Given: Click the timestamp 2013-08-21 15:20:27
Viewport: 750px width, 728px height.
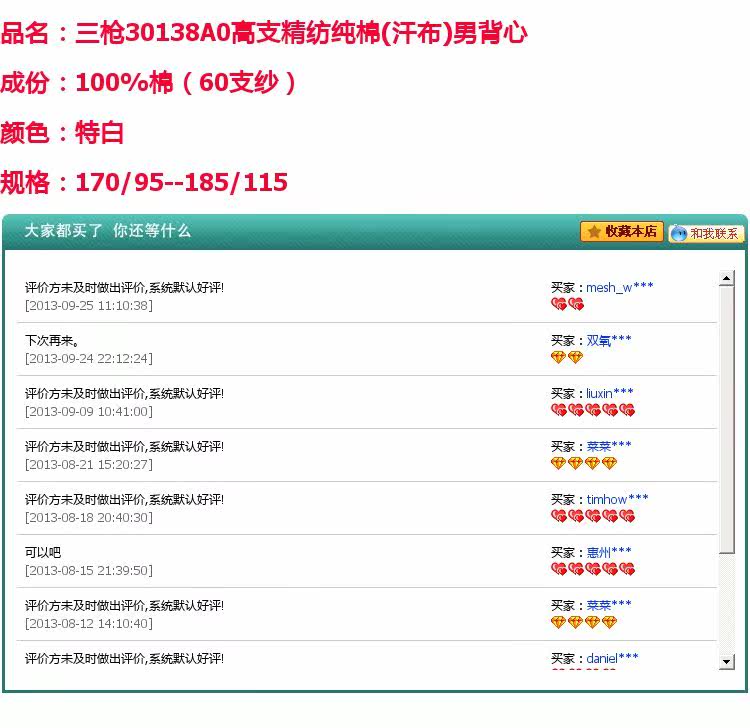Looking at the screenshot, I should pyautogui.click(x=89, y=465).
